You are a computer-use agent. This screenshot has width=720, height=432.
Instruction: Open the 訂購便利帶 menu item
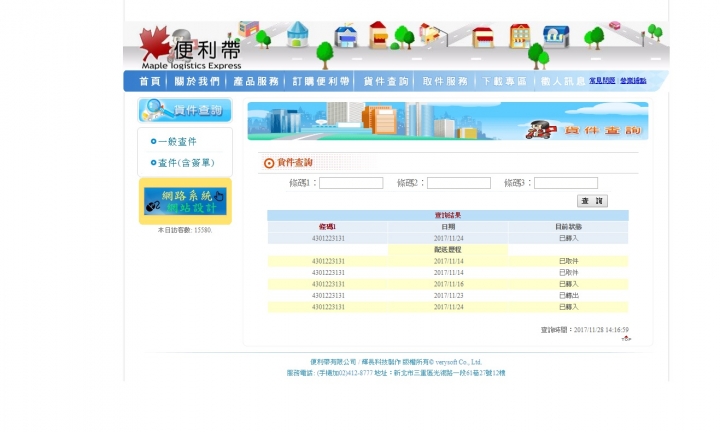tap(321, 81)
